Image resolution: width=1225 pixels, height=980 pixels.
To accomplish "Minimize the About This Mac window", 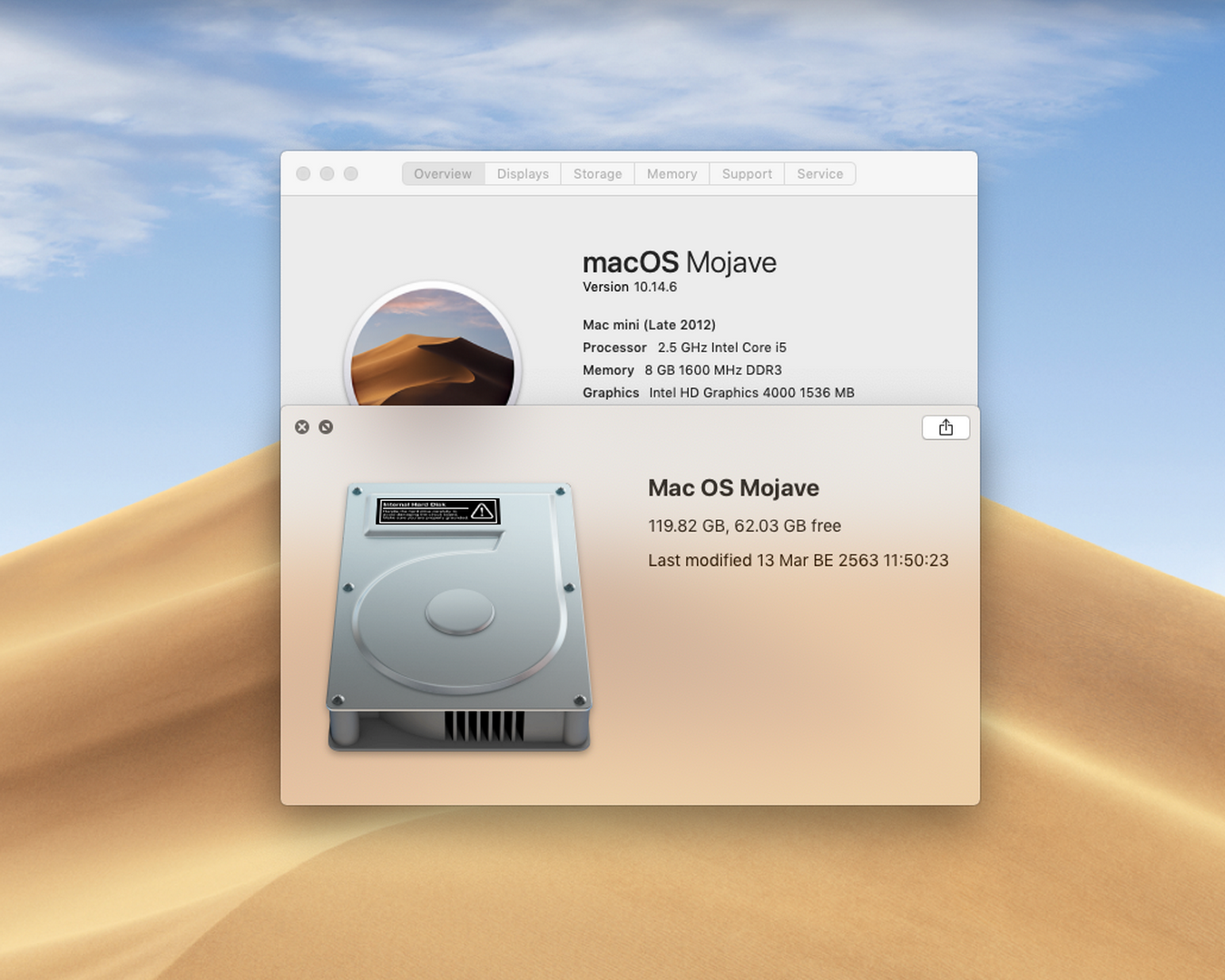I will click(x=327, y=173).
